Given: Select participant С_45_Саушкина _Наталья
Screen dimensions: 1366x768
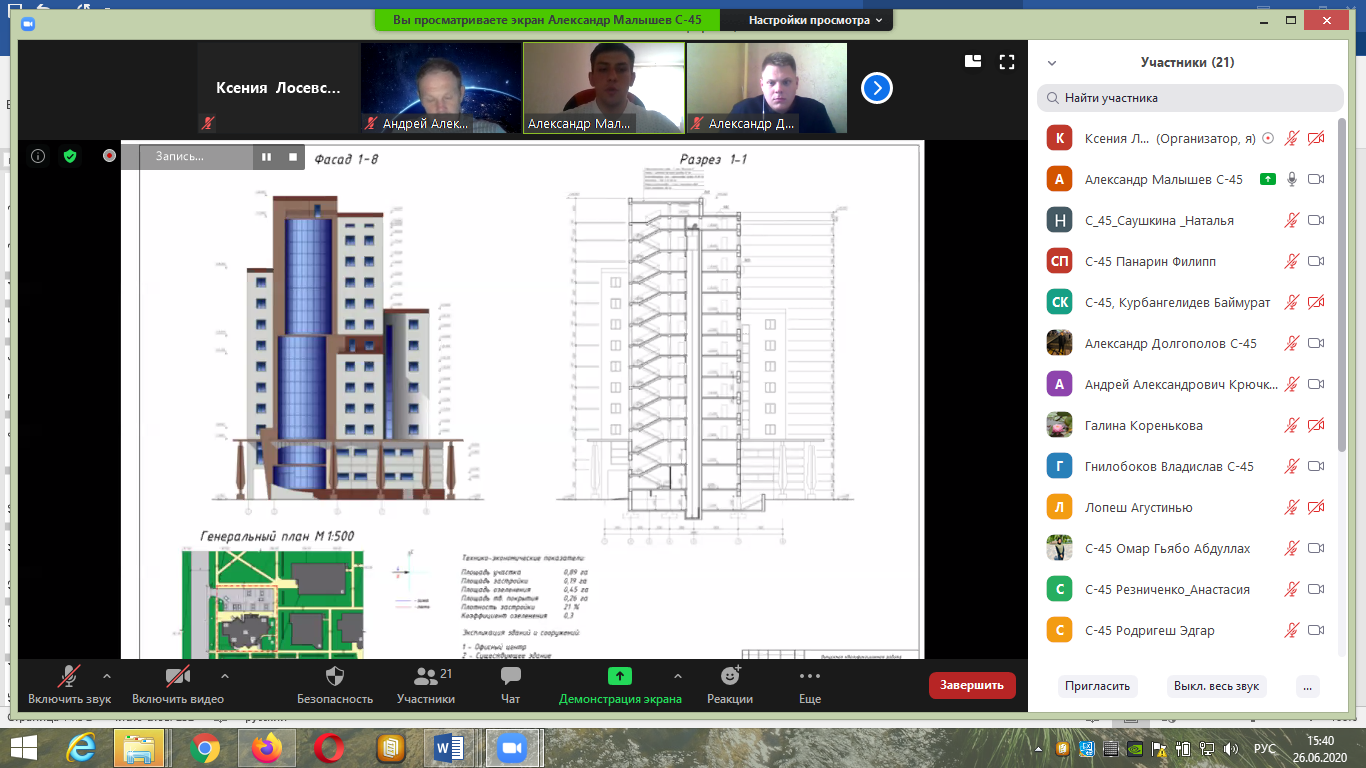Looking at the screenshot, I should (x=1189, y=220).
